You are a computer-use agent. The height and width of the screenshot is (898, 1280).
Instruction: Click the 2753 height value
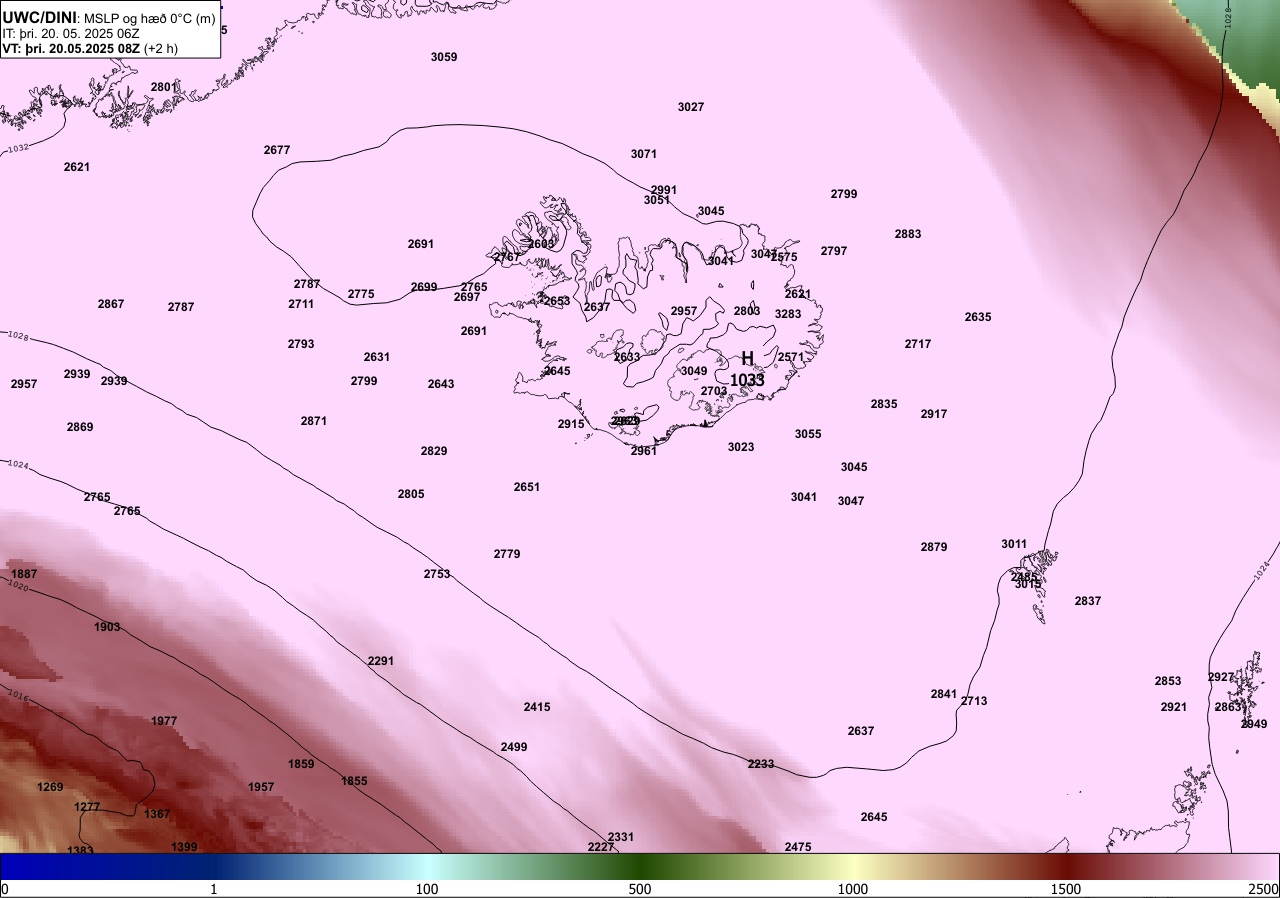[x=437, y=574]
